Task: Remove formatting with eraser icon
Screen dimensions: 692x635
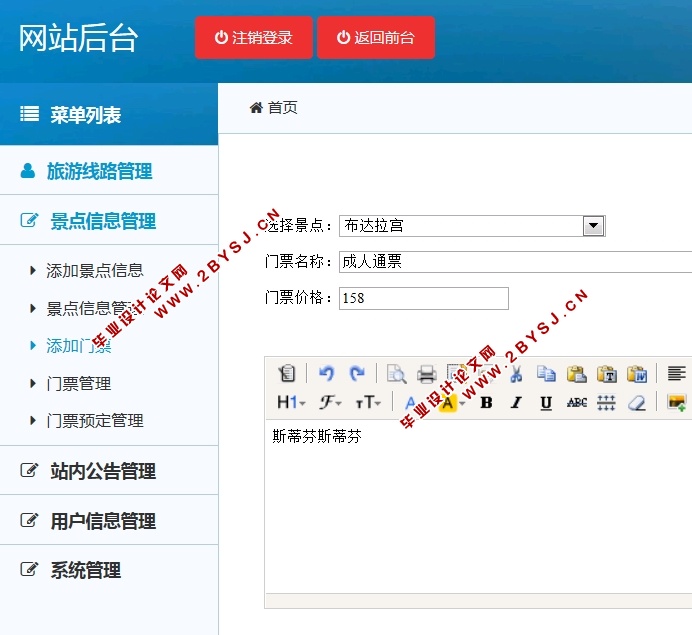Action: 636,402
